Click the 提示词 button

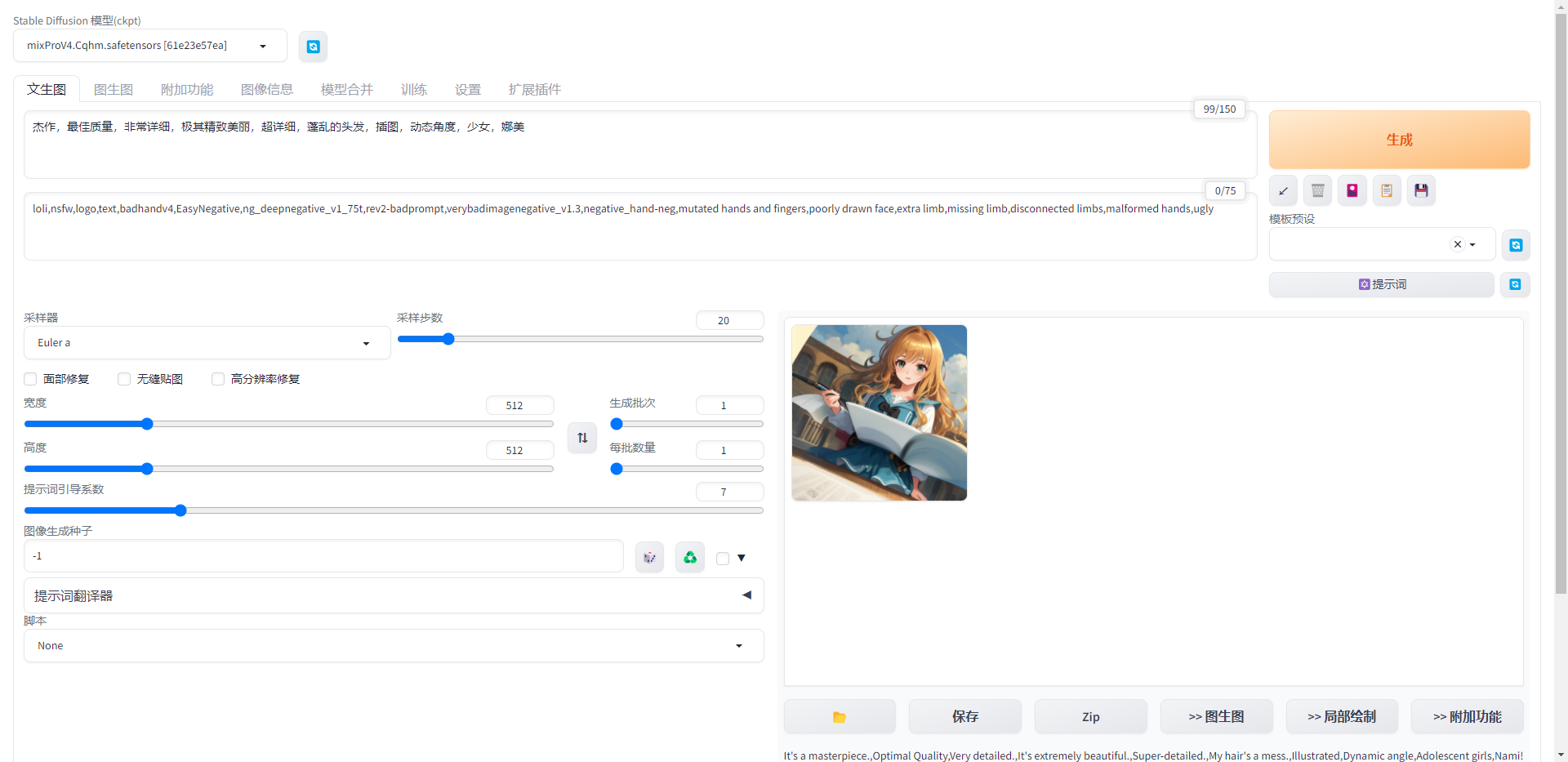click(x=1382, y=284)
